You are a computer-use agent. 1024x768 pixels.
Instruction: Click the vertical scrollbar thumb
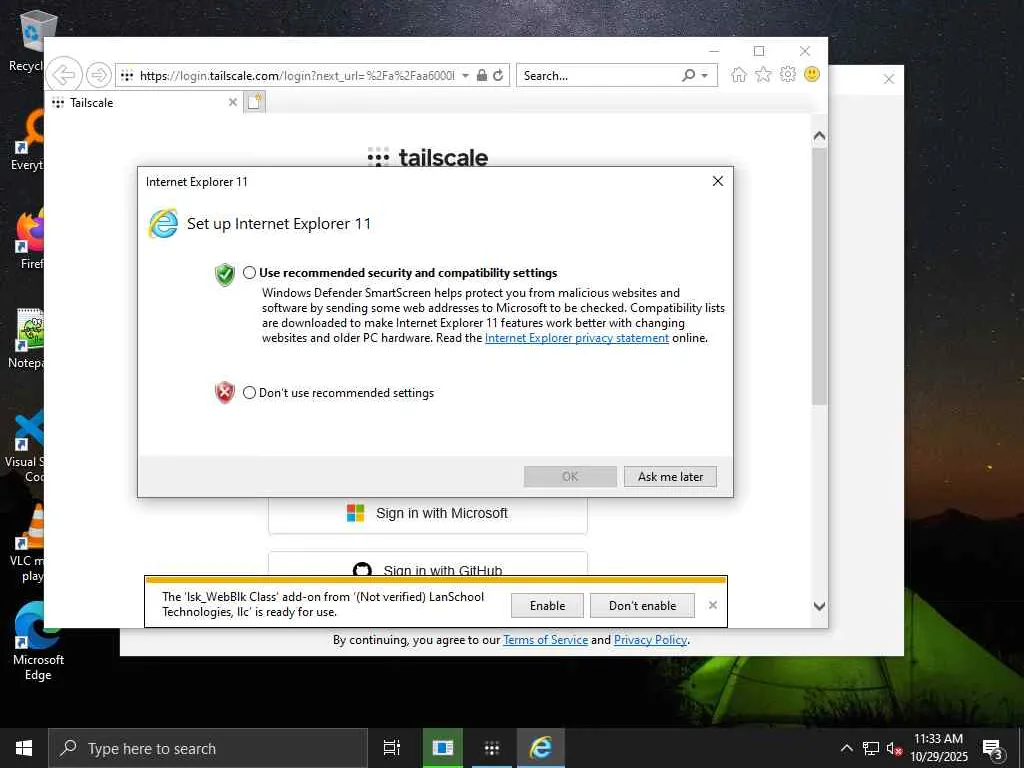820,277
